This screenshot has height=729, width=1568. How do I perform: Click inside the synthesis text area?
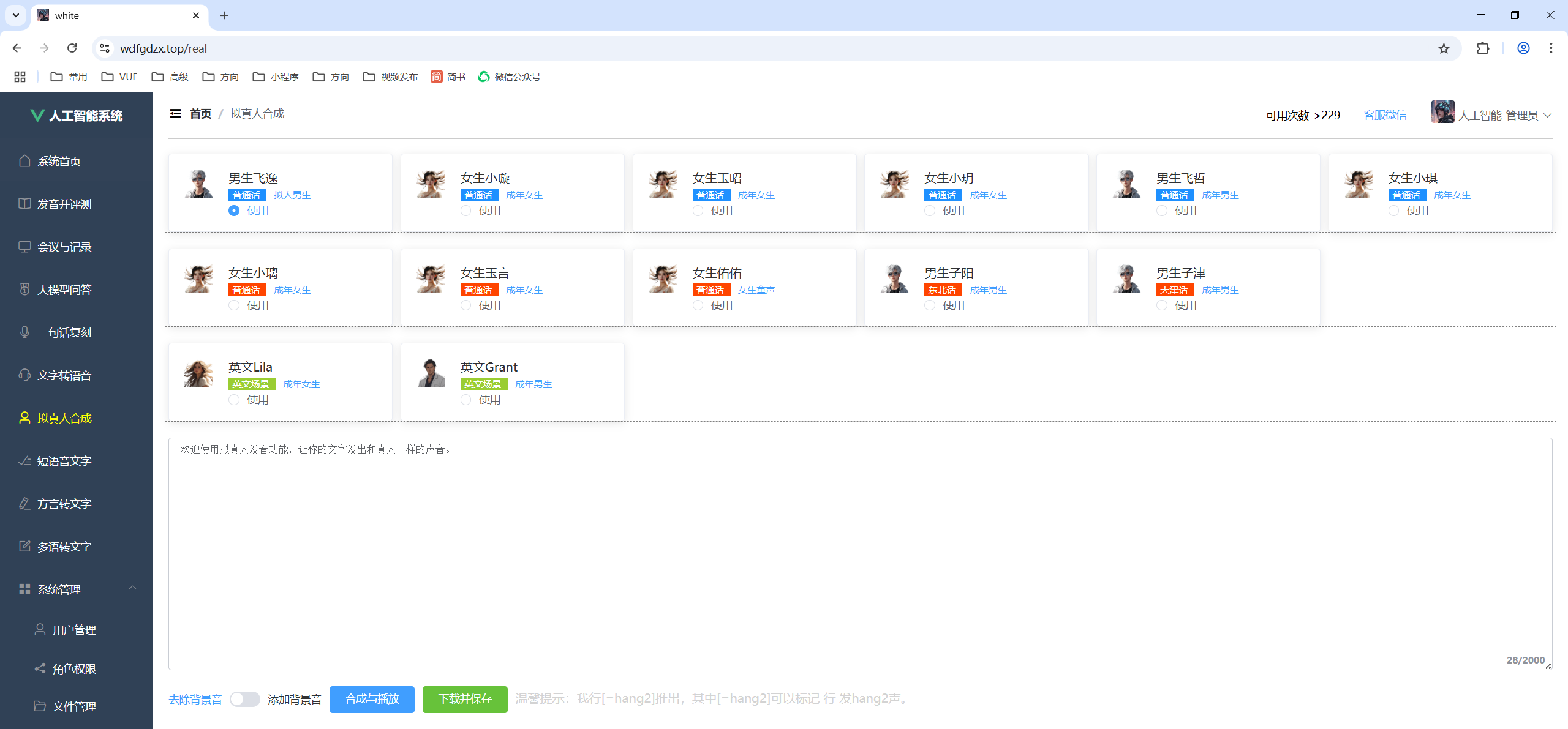click(x=860, y=554)
